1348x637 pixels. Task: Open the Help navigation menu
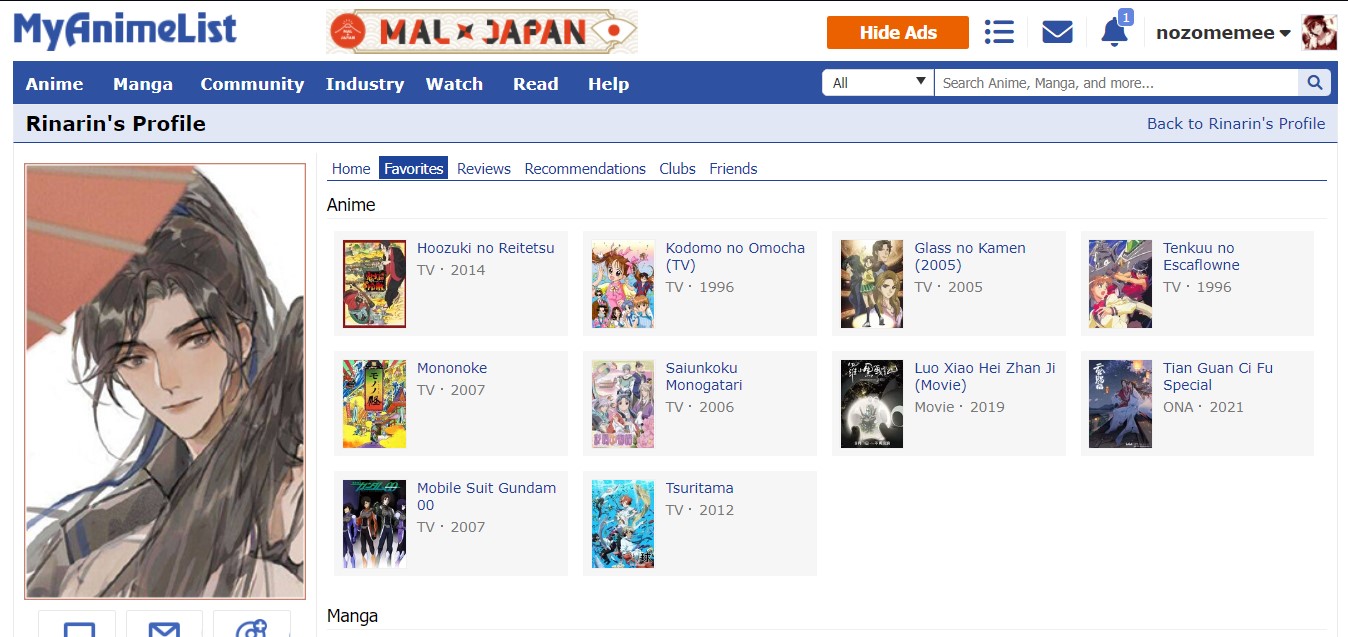tap(608, 84)
